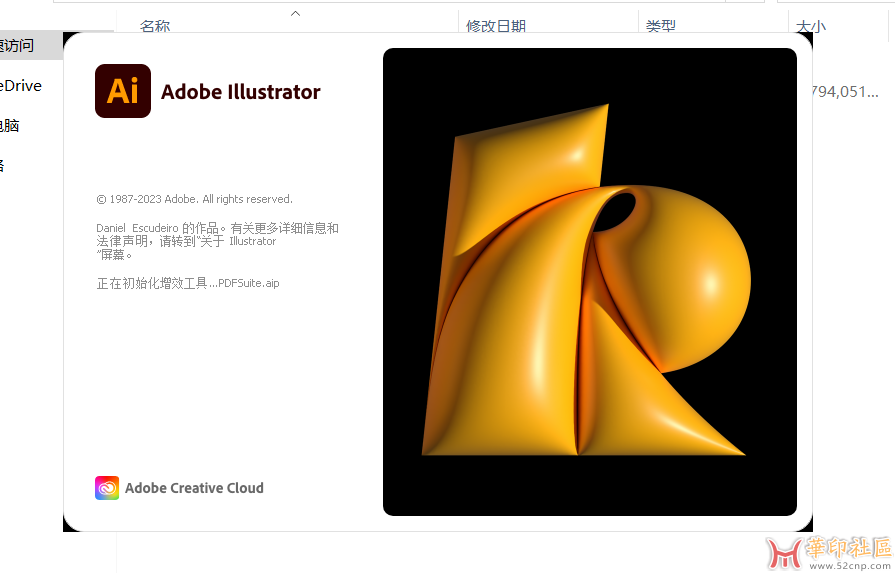Screen dimensions: 895x573
Task: Click the Ai logo on splash screen
Action: coord(123,91)
